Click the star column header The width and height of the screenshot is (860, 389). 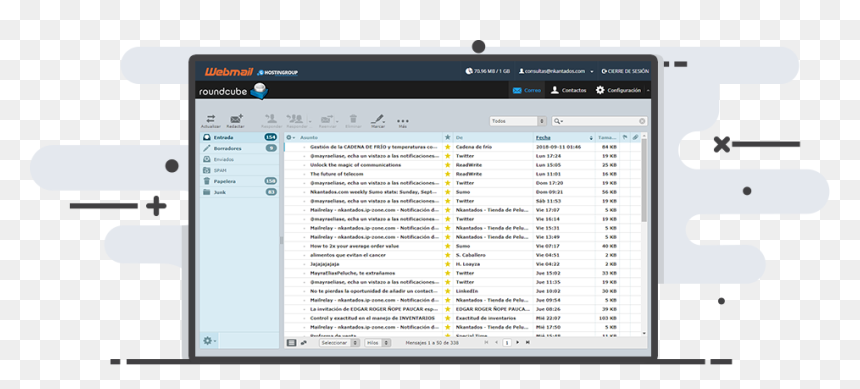coord(448,137)
